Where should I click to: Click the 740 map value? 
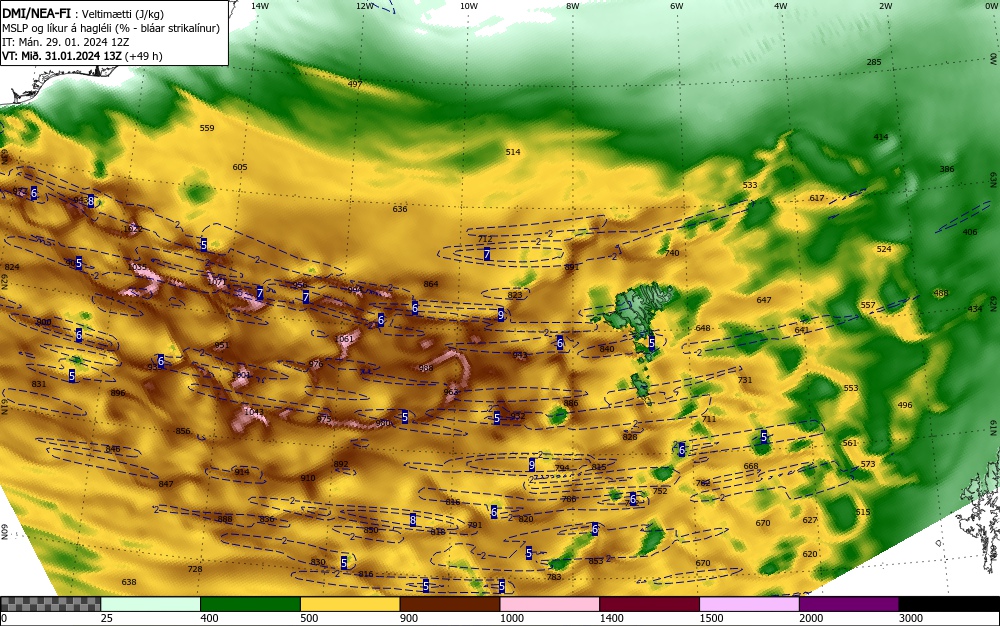tap(672, 253)
